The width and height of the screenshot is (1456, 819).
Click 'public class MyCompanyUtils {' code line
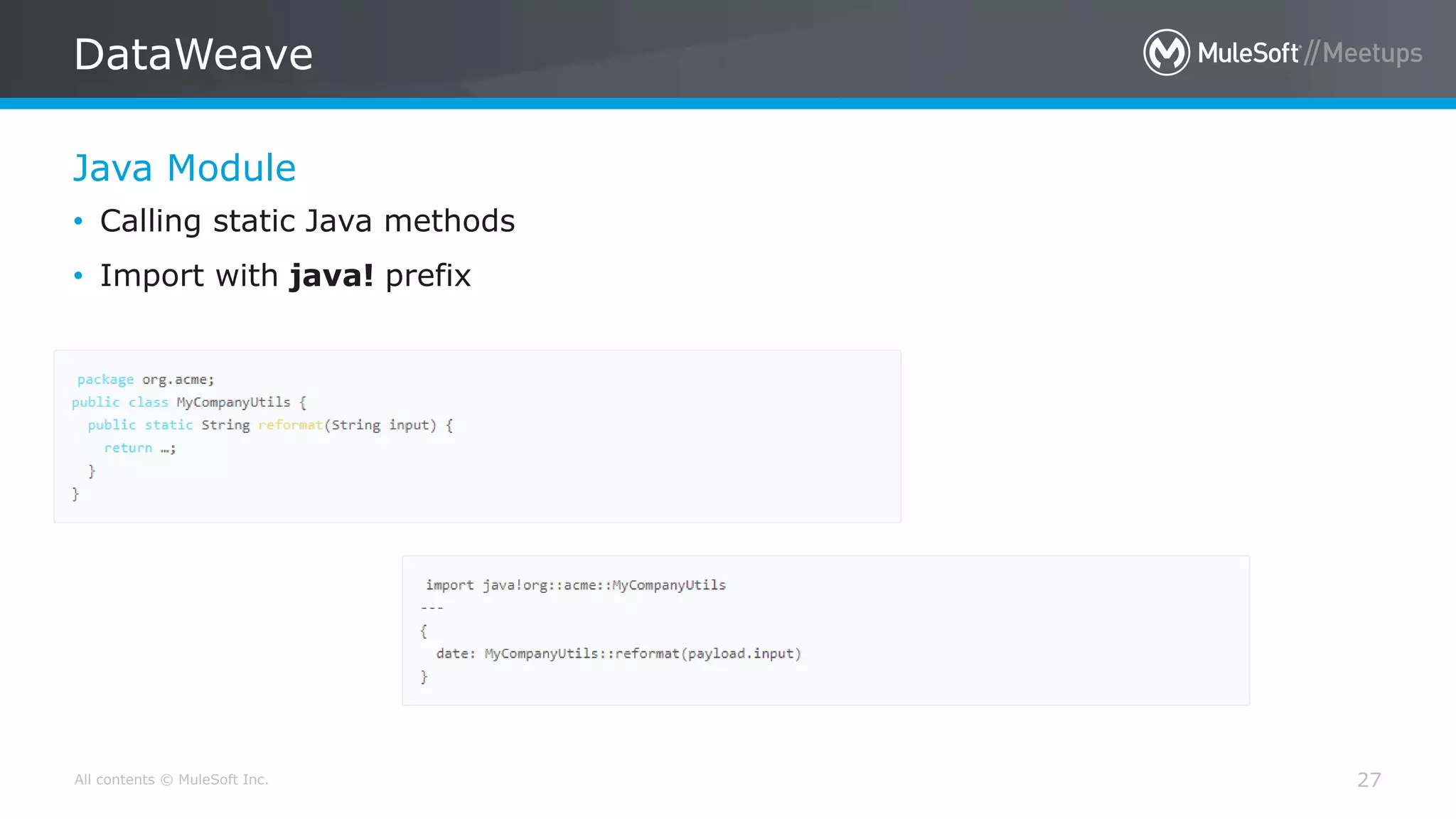(189, 402)
